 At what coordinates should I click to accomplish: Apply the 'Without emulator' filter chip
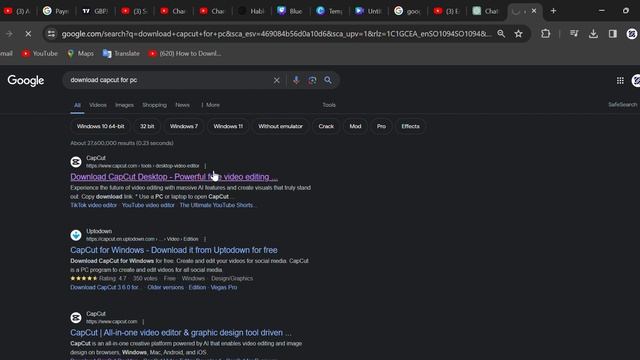click(280, 127)
